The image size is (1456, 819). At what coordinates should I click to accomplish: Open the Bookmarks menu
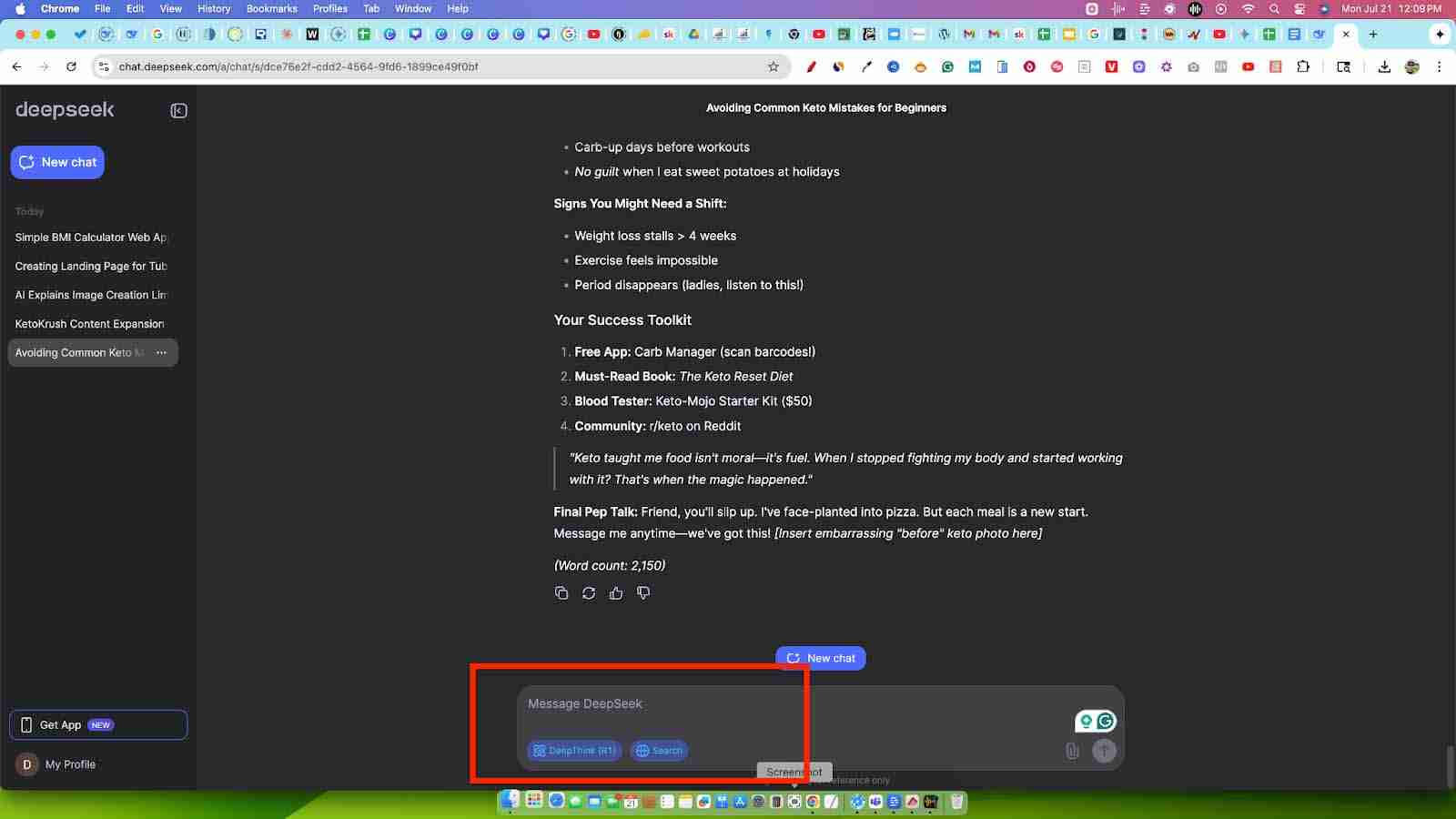[272, 8]
